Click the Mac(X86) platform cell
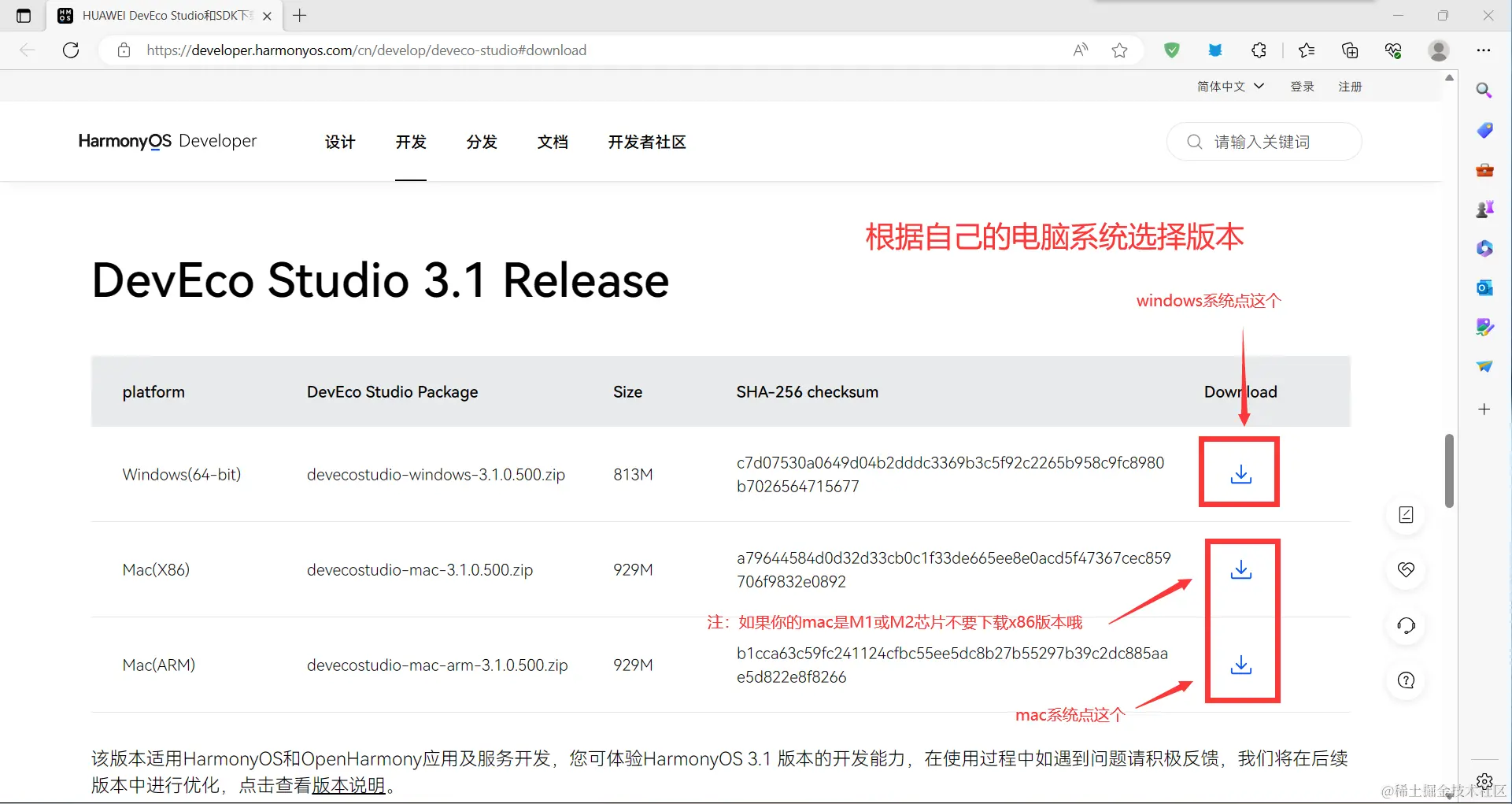1512x804 pixels. click(x=156, y=570)
